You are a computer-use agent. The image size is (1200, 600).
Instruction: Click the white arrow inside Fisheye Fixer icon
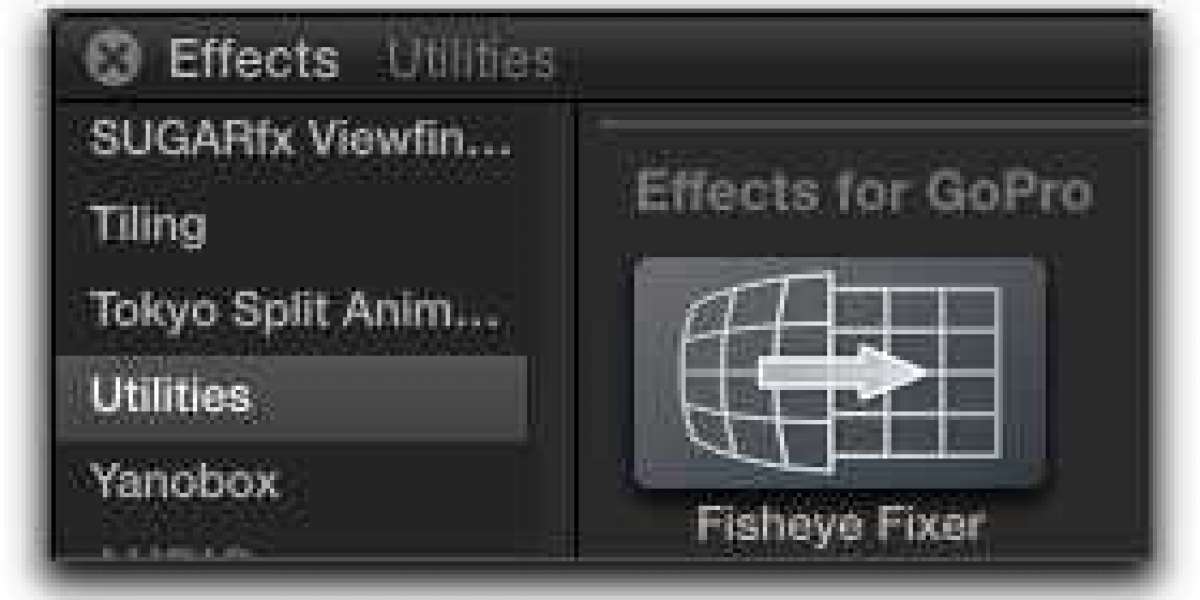click(x=842, y=374)
